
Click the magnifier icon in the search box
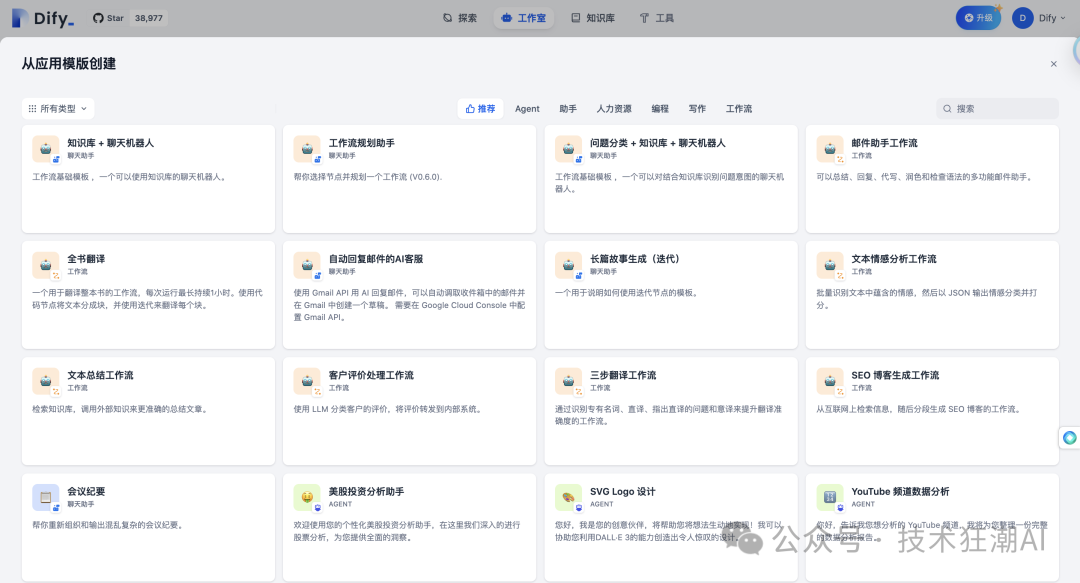point(947,109)
